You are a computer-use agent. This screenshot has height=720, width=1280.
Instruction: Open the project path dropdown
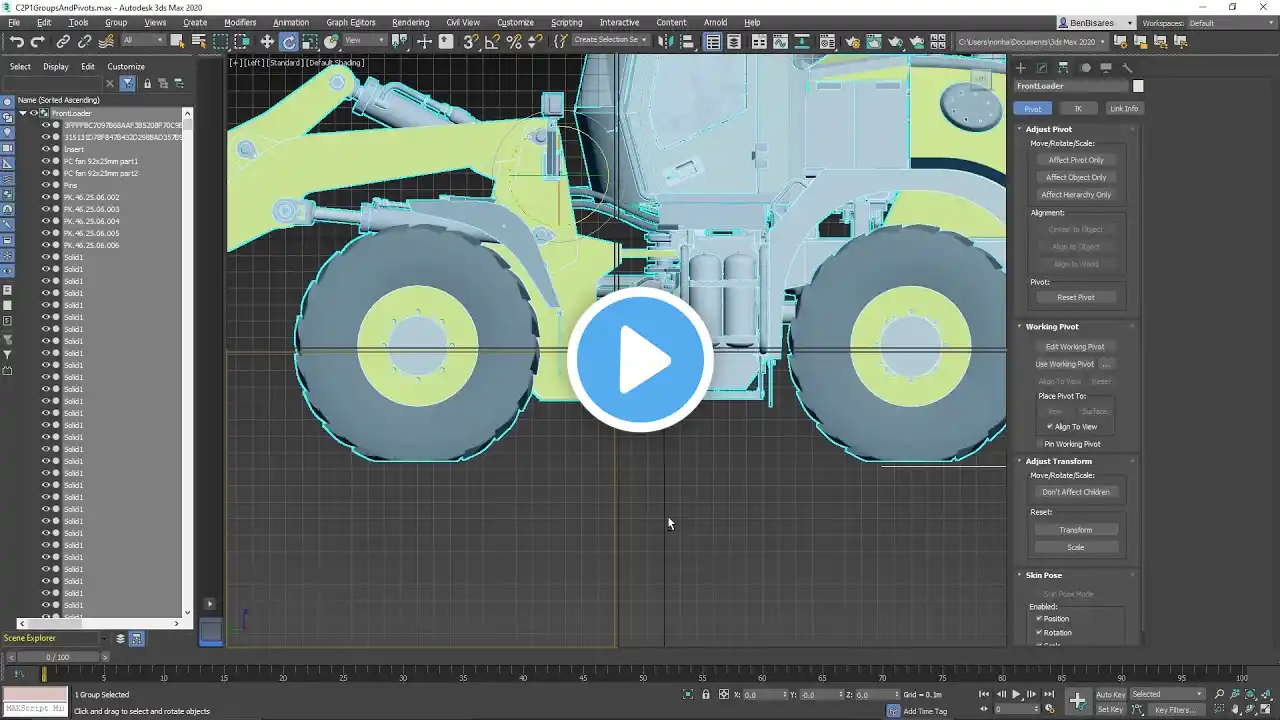[x=1032, y=42]
